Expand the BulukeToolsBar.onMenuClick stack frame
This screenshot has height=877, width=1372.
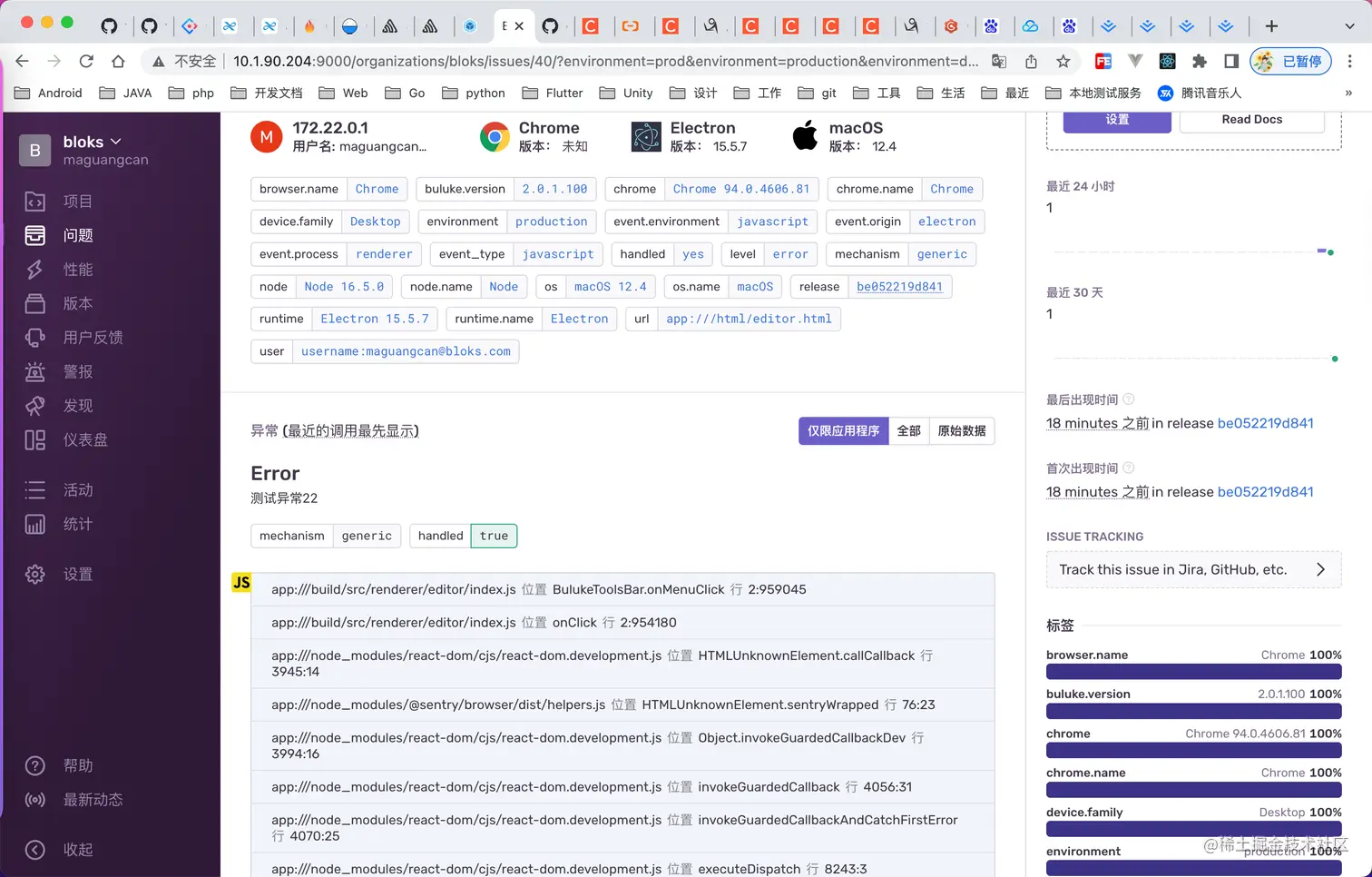[622, 589]
